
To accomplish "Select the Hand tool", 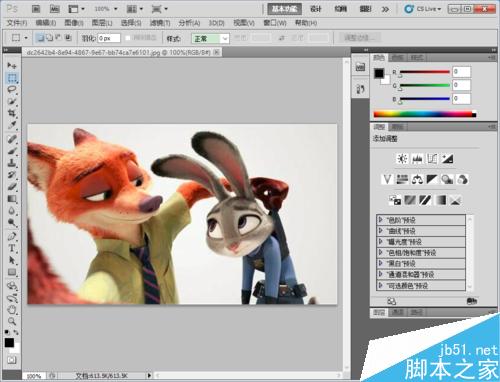I will 12,309.
